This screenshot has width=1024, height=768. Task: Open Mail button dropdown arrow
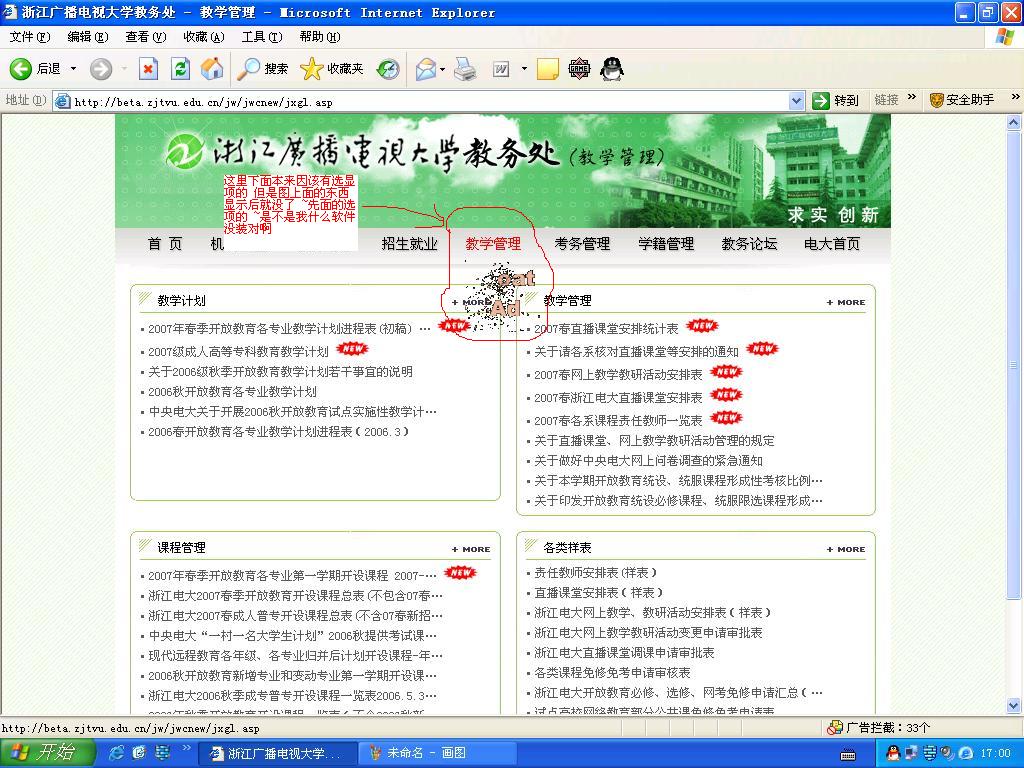pyautogui.click(x=443, y=69)
